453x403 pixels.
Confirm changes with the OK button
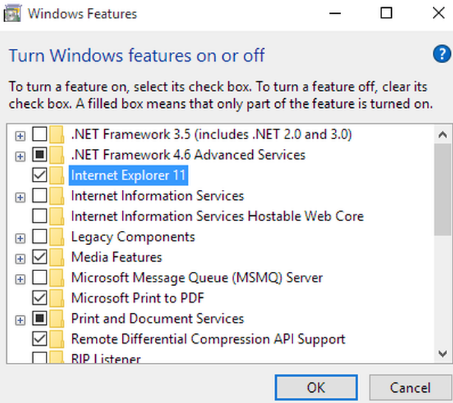pos(316,388)
